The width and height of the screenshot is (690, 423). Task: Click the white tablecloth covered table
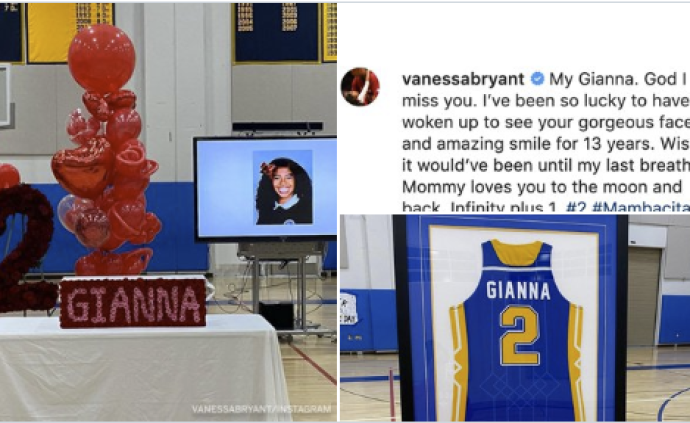141,368
